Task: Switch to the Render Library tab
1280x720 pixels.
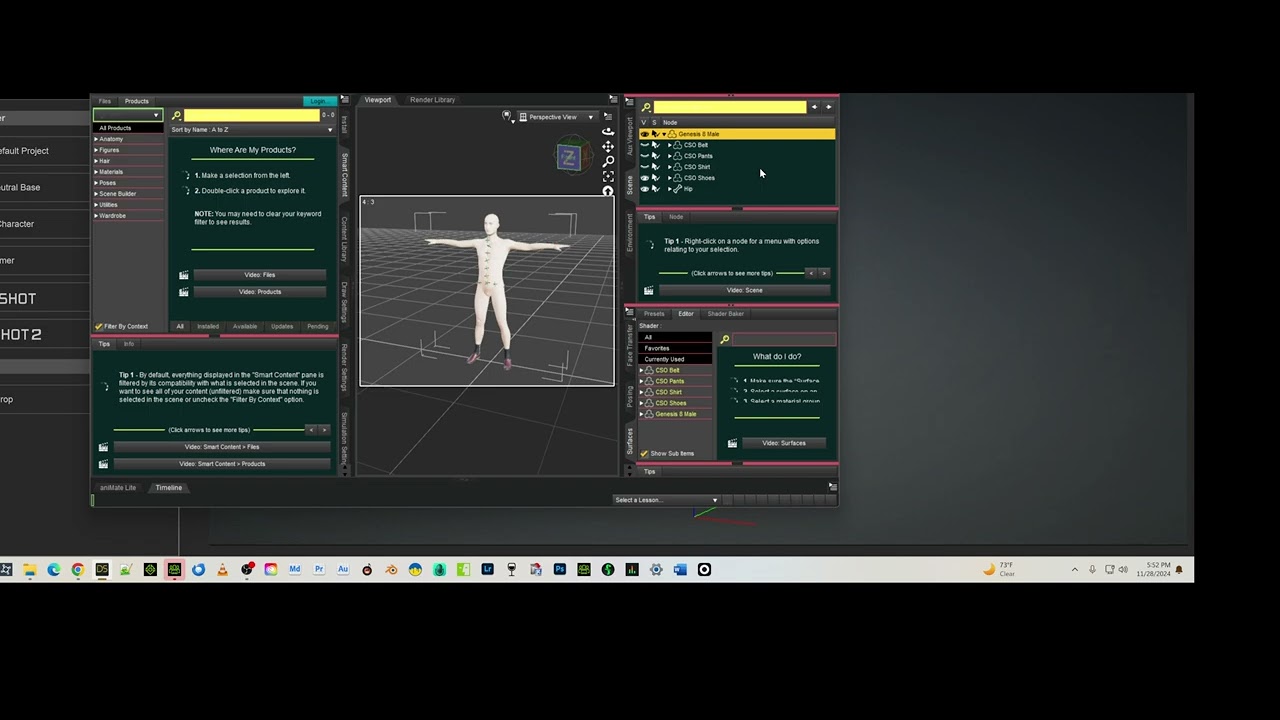Action: coord(432,100)
